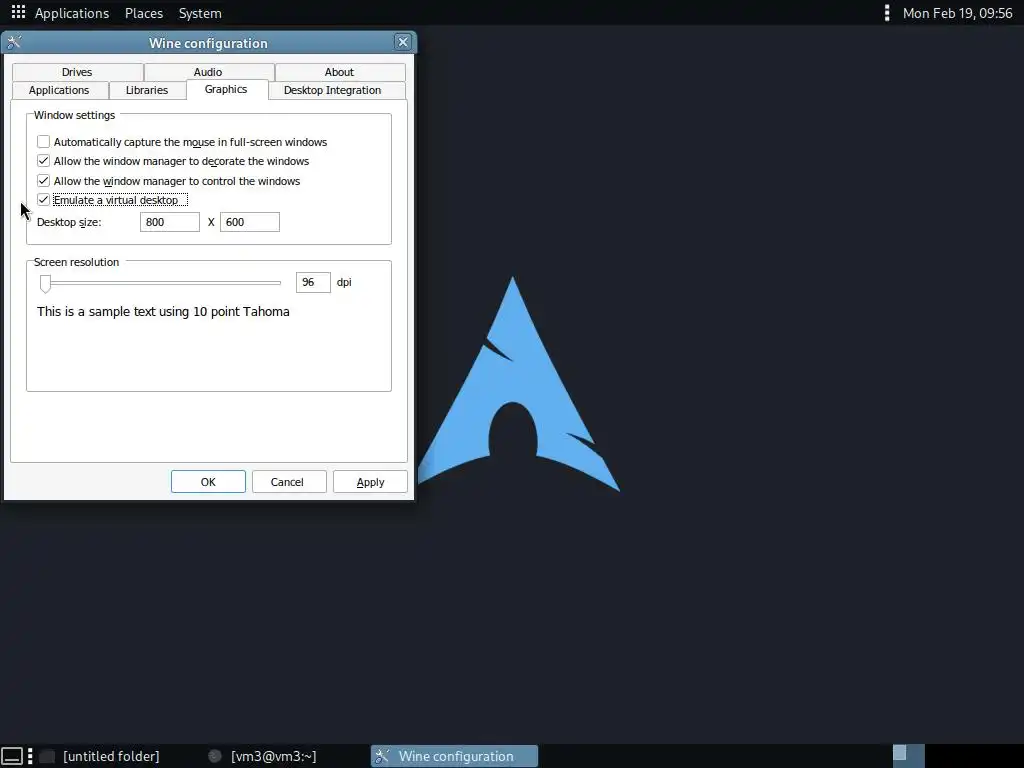
Task: Switch to the Applications tab in Wine
Action: tap(59, 90)
